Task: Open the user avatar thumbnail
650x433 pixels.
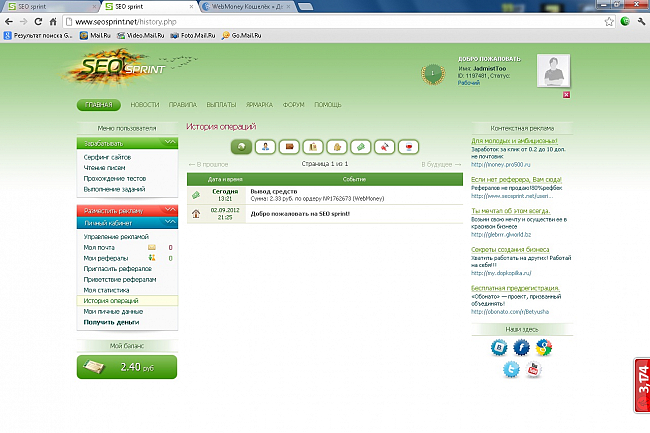Action: [x=553, y=70]
